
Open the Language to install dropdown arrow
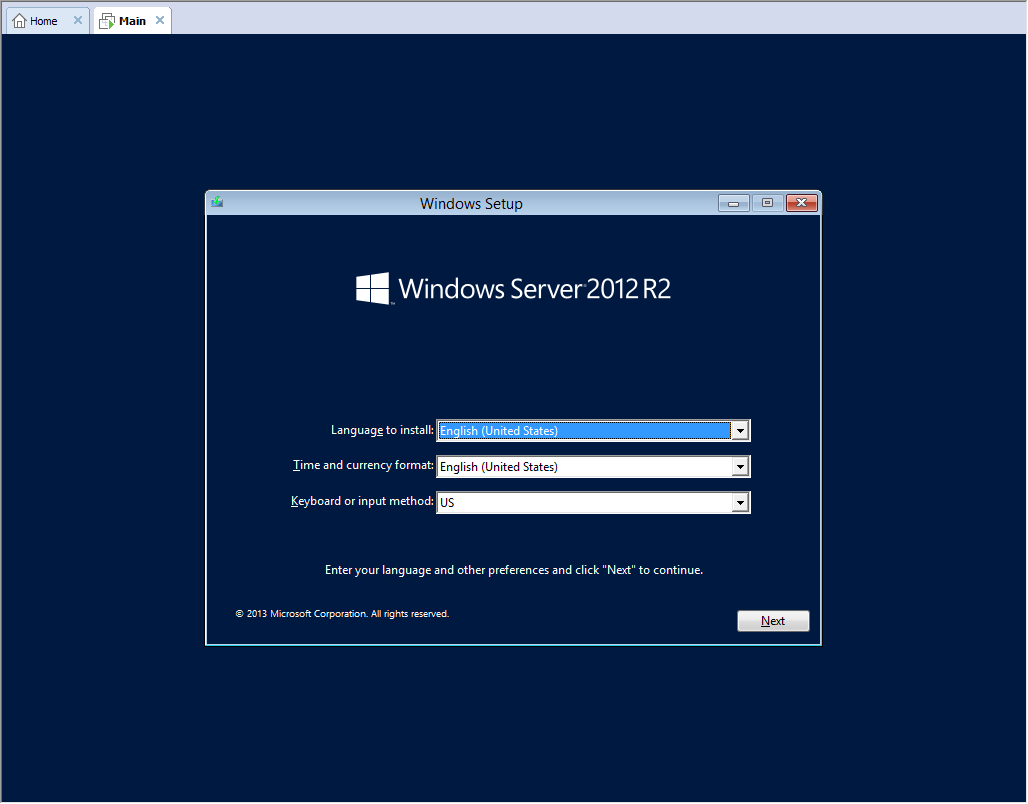(x=740, y=431)
